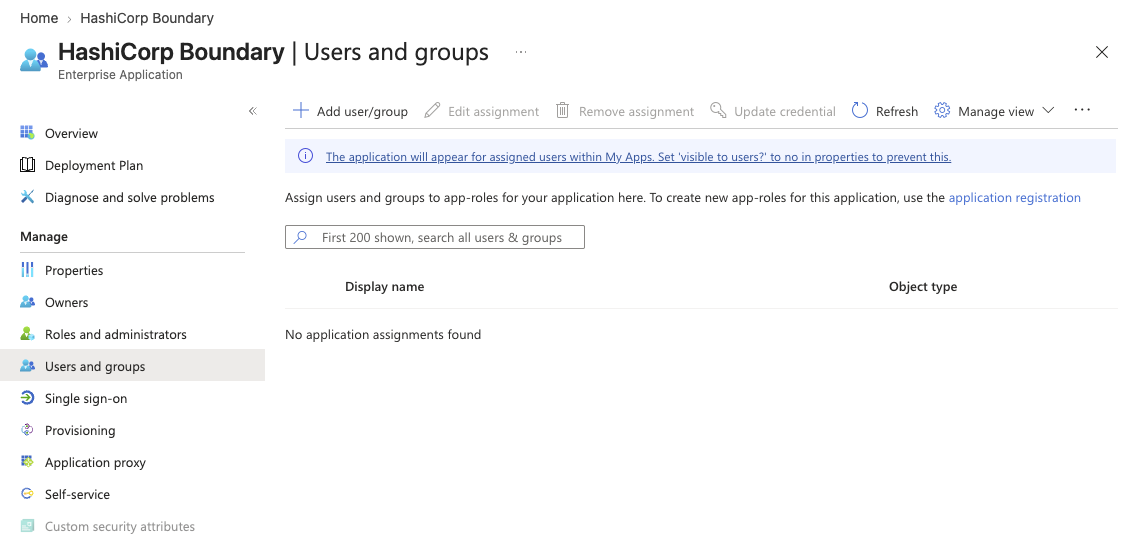Click the Provisioning sync icon
1134x547 pixels.
tap(27, 430)
